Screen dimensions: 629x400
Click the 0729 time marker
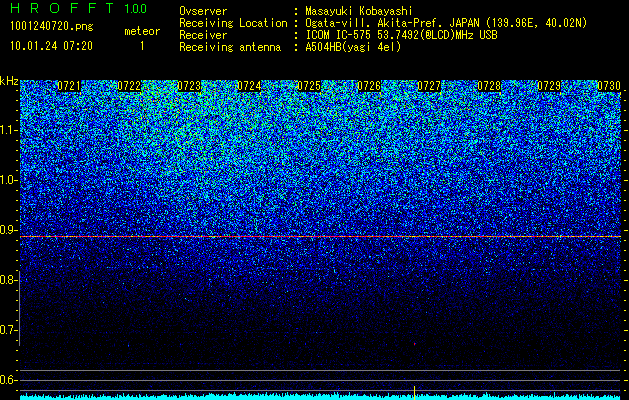(x=549, y=86)
